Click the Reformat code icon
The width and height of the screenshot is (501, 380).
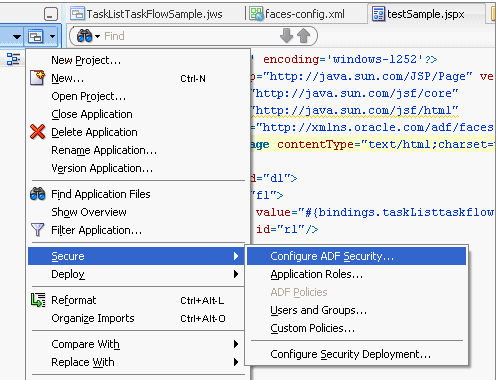coord(38,300)
